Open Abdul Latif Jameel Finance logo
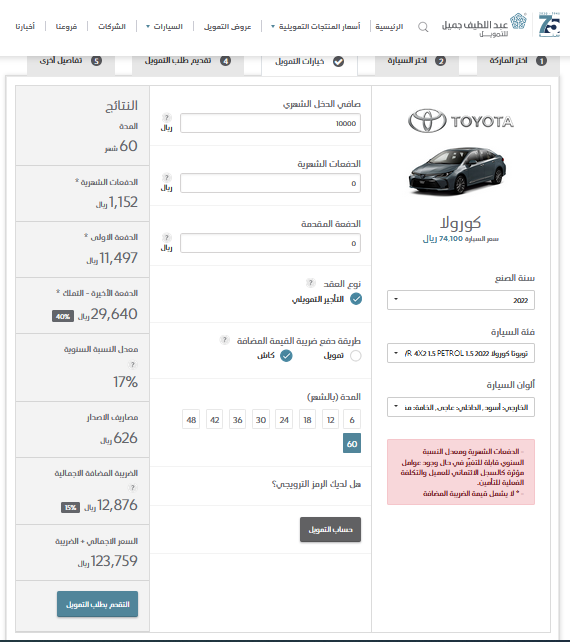570x642 pixels. pyautogui.click(x=484, y=25)
